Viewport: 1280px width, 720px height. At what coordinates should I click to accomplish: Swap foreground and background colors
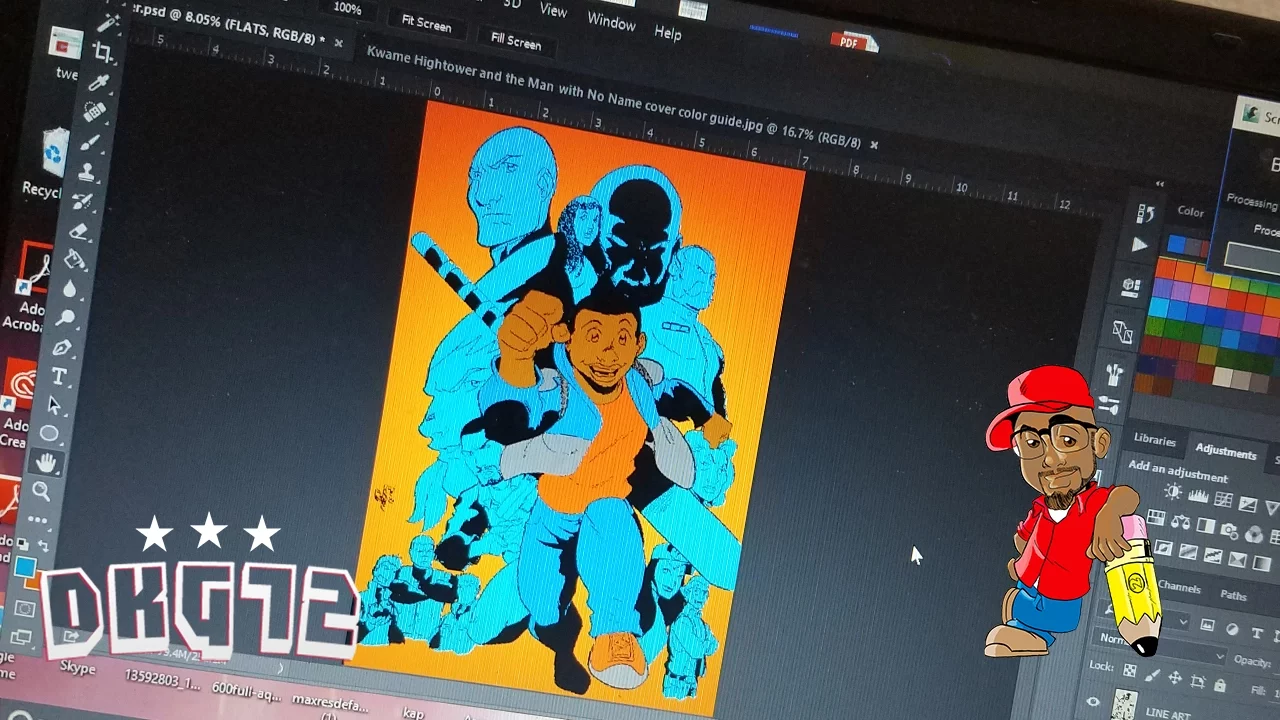[x=42, y=546]
